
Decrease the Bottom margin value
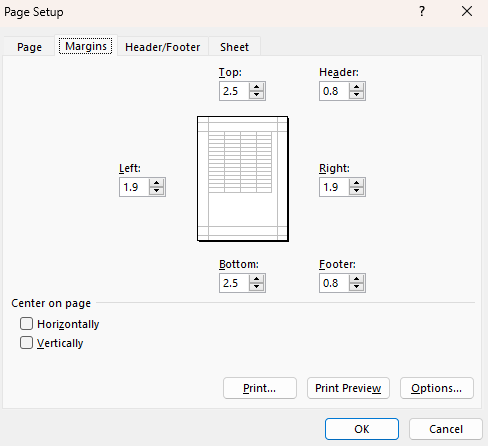tap(256, 287)
